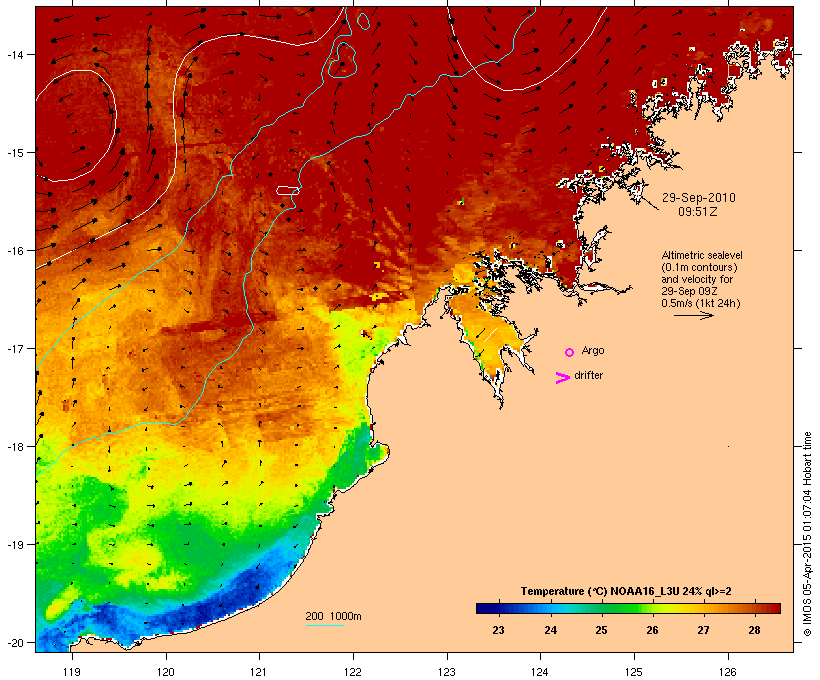Image resolution: width=820 pixels, height=680 pixels.
Task: Click the longitude label 124
Action: click(540, 672)
